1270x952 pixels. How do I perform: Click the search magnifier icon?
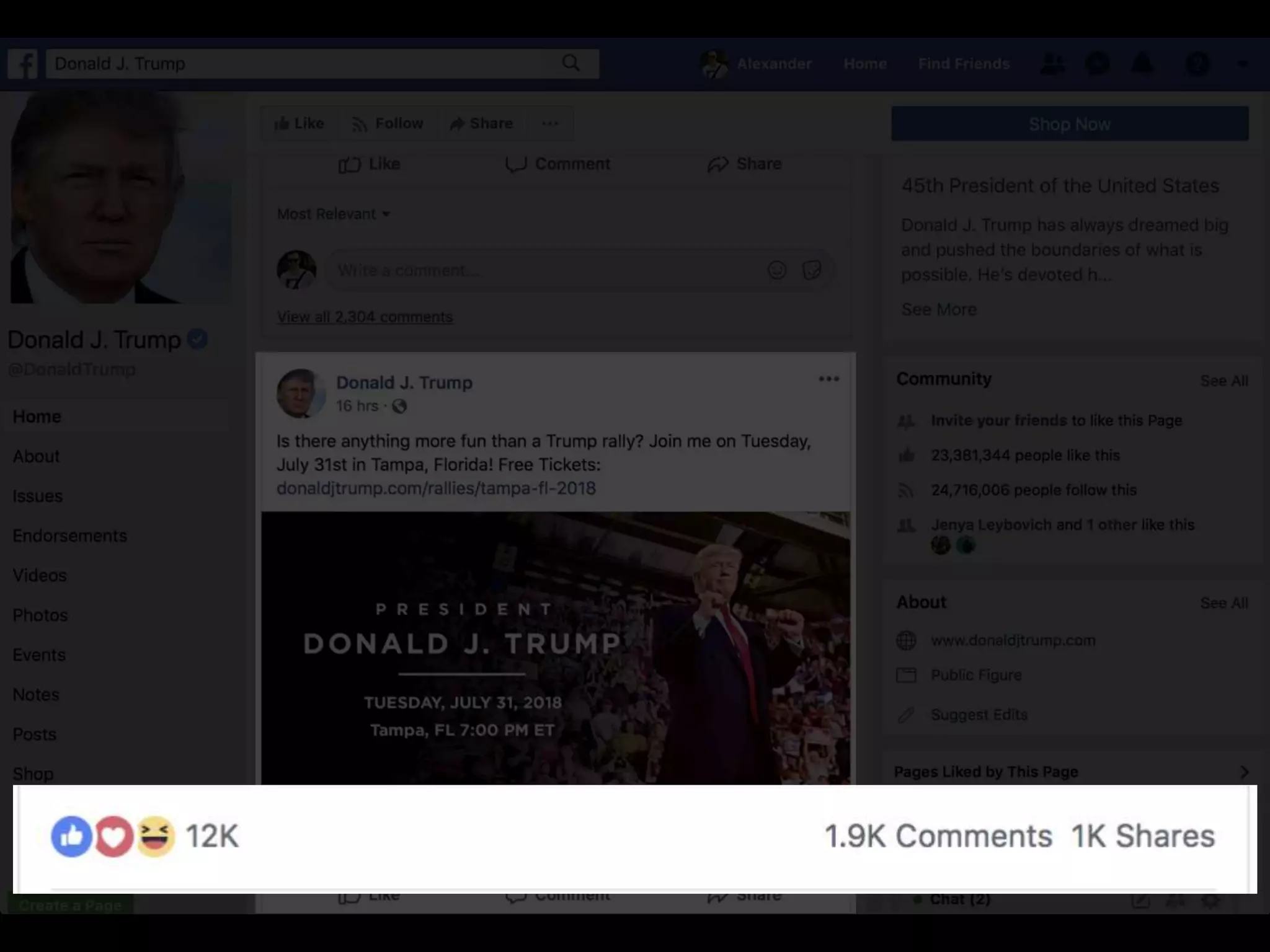571,63
